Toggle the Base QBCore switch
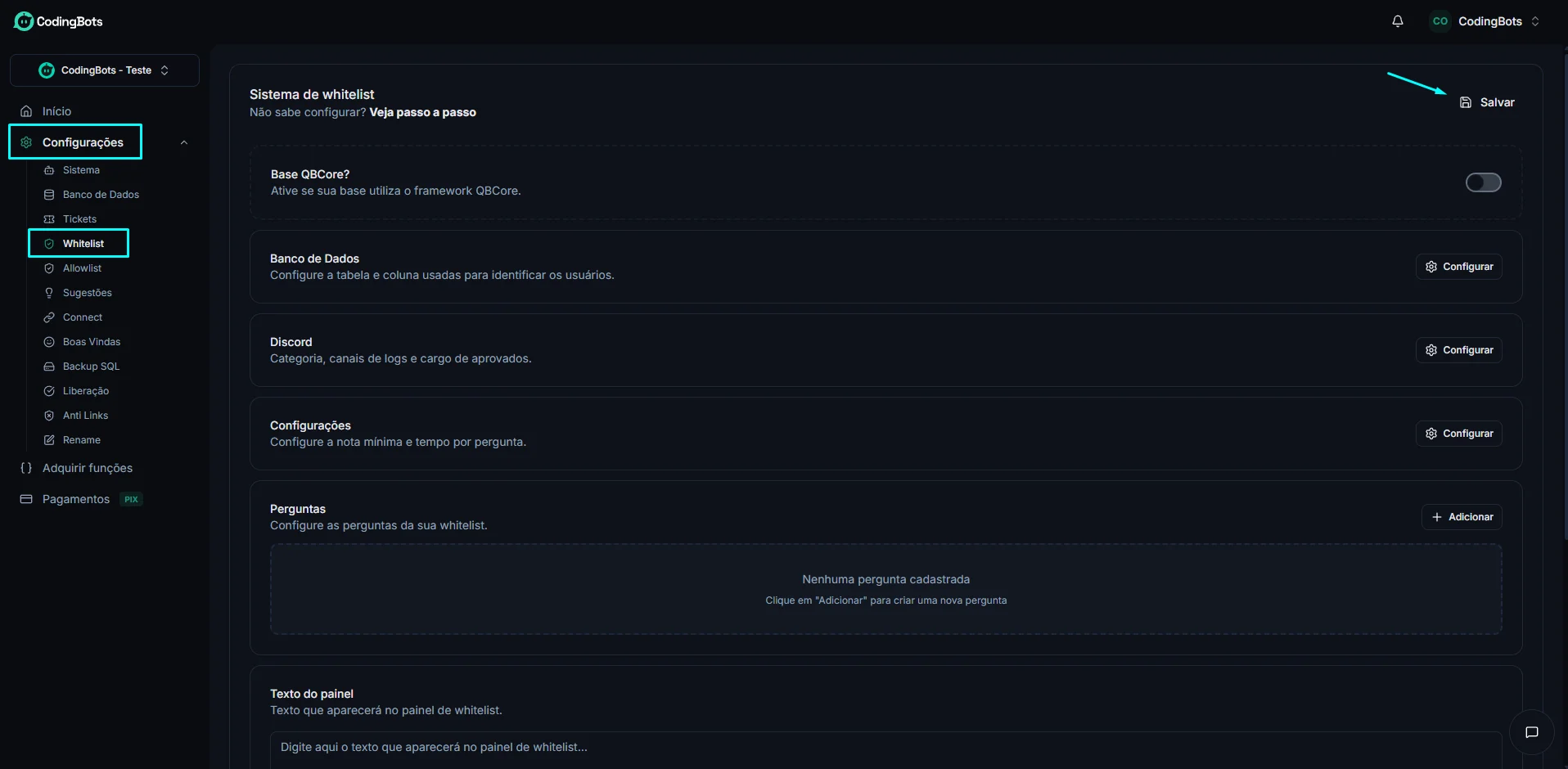 1483,182
